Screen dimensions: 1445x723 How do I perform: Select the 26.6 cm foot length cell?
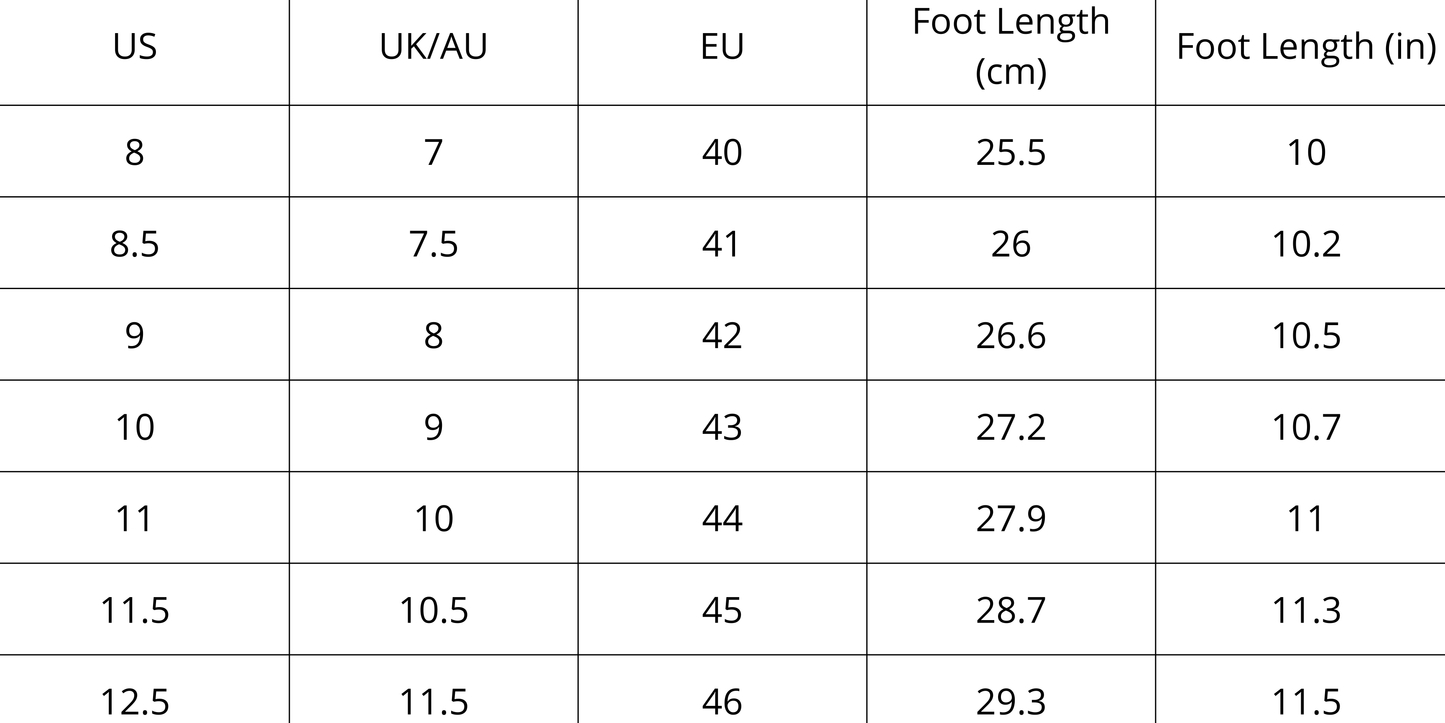coord(1010,335)
